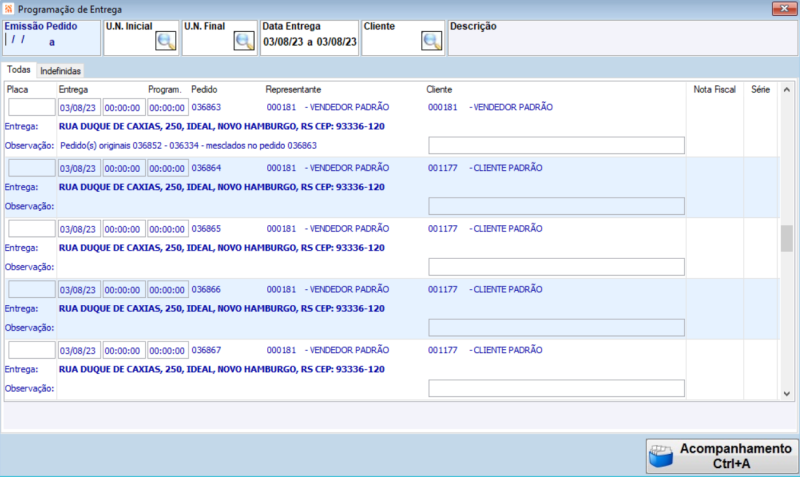Click the CLIENTE PADRÃO text of pedido 036864

pos(506,168)
